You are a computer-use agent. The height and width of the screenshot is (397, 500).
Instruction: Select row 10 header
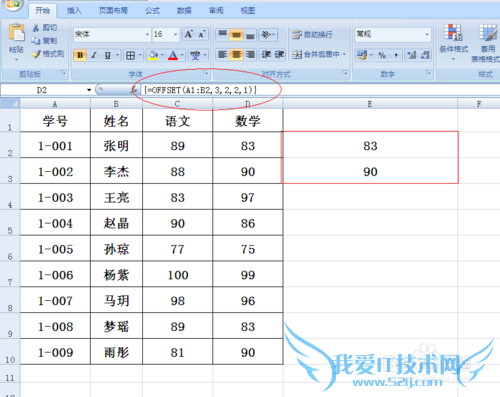pos(10,352)
